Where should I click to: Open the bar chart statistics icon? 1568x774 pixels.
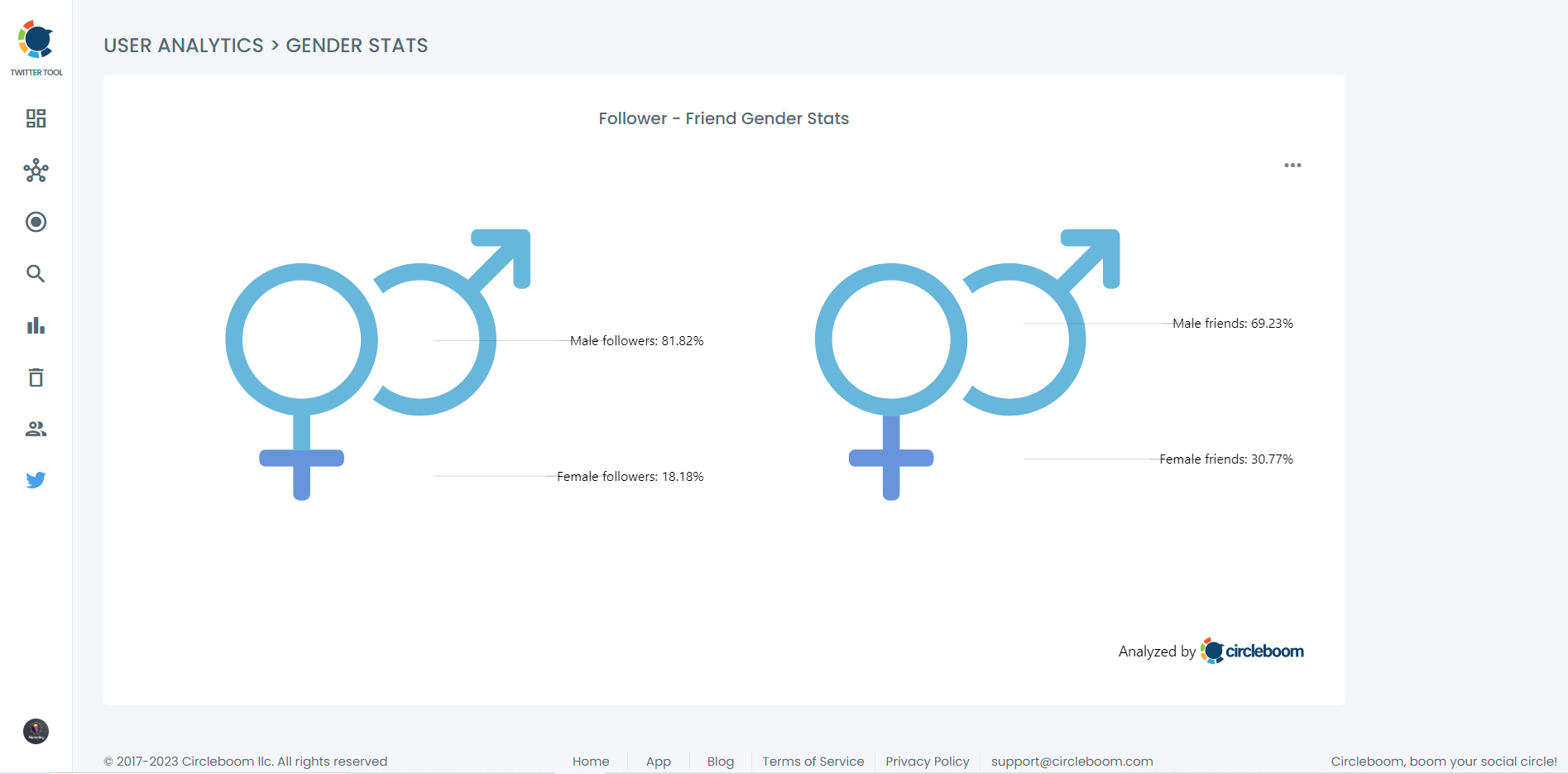[36, 325]
